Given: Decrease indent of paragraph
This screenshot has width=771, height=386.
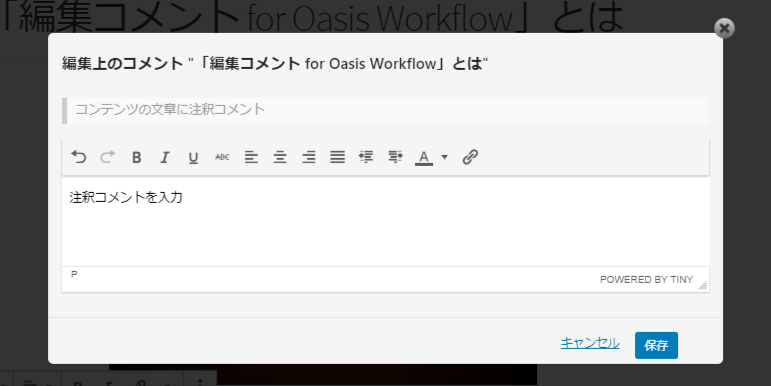Looking at the screenshot, I should tap(366, 157).
